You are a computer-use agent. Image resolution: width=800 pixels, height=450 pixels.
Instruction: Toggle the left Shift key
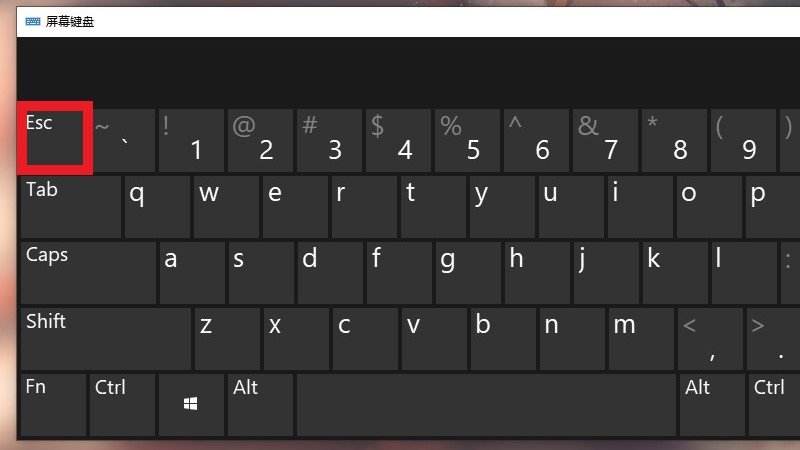click(106, 339)
